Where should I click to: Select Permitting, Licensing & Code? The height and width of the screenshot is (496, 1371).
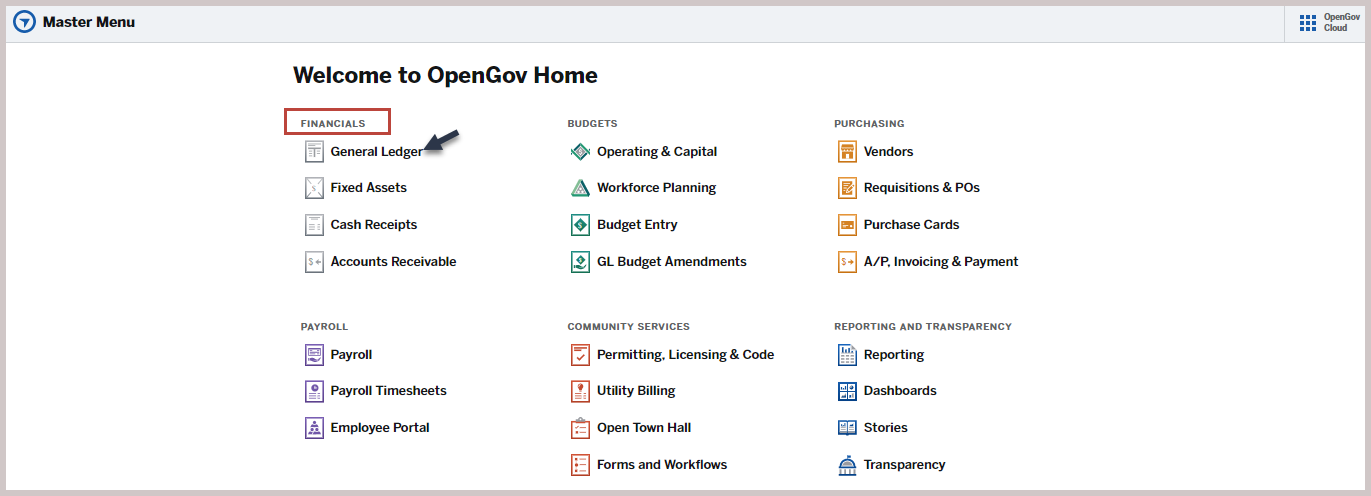click(x=686, y=355)
